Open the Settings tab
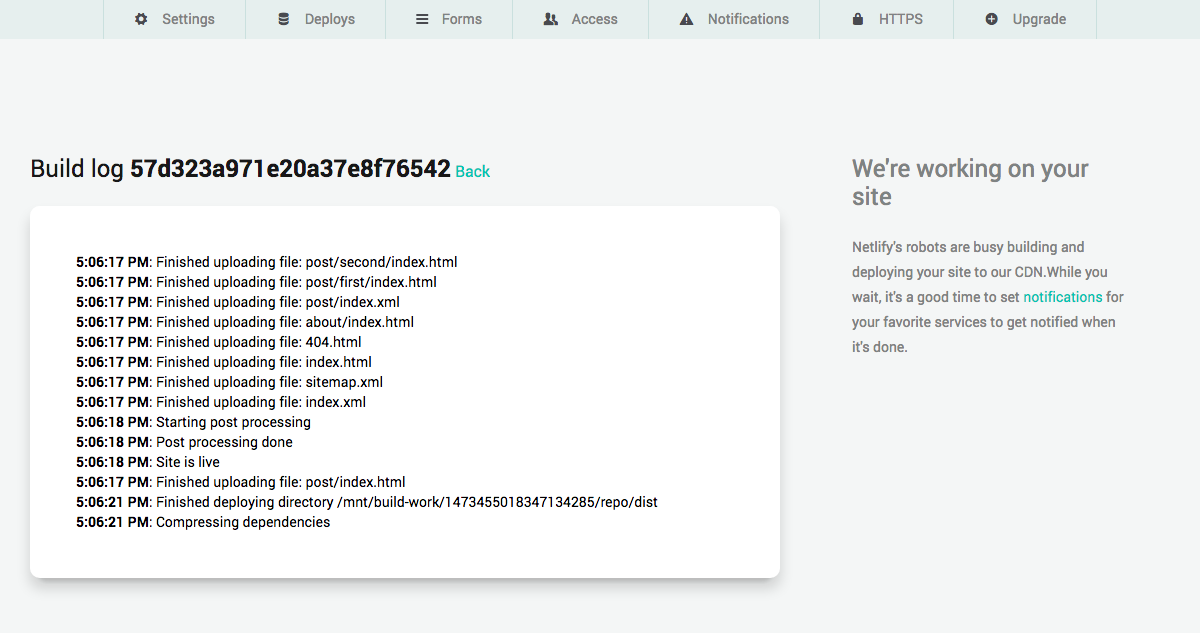The image size is (1200, 633). click(x=188, y=19)
